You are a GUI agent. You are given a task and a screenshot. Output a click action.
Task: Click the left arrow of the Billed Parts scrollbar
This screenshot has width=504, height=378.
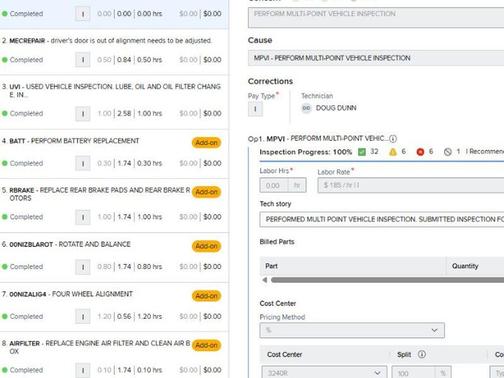click(x=265, y=280)
